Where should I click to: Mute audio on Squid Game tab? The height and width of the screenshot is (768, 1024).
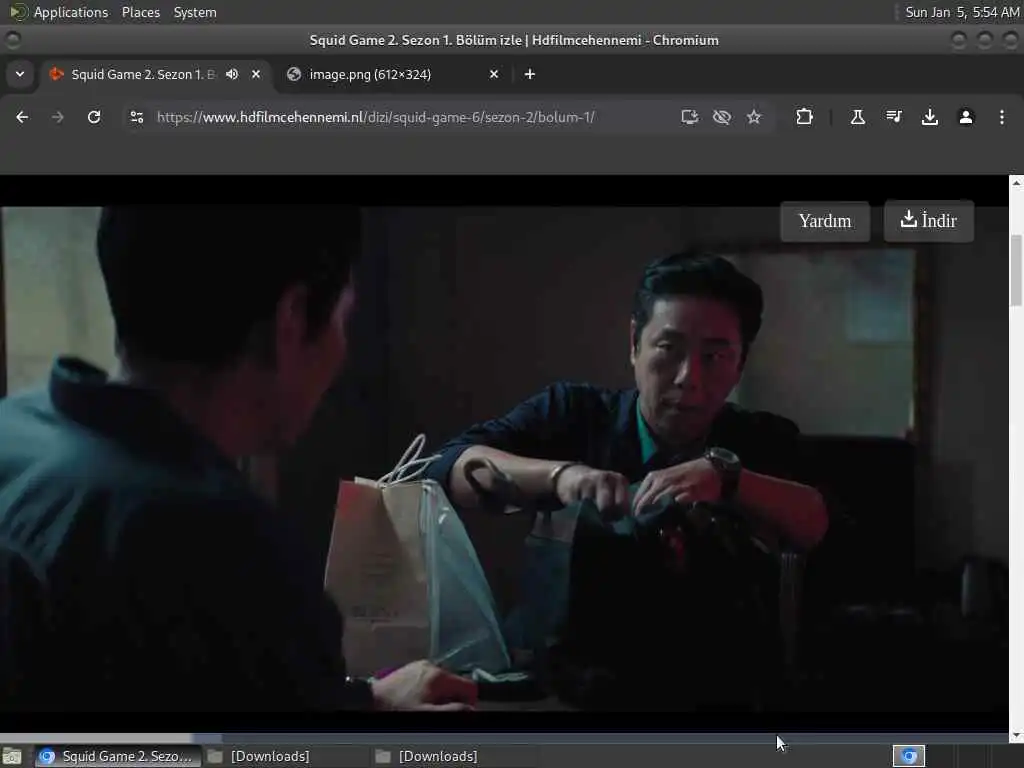(x=232, y=74)
